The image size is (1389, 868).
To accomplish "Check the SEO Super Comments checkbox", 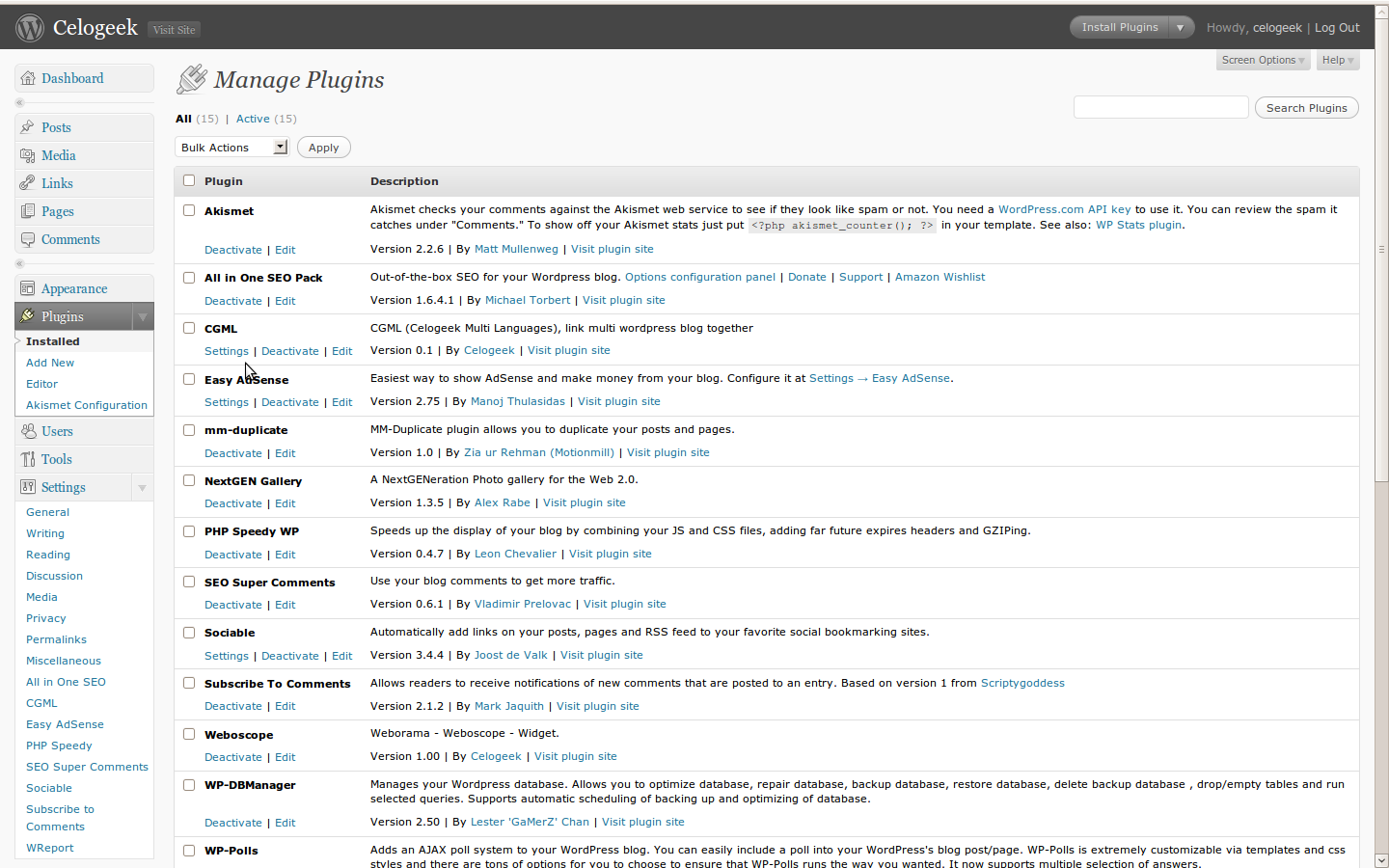I will click(x=189, y=582).
